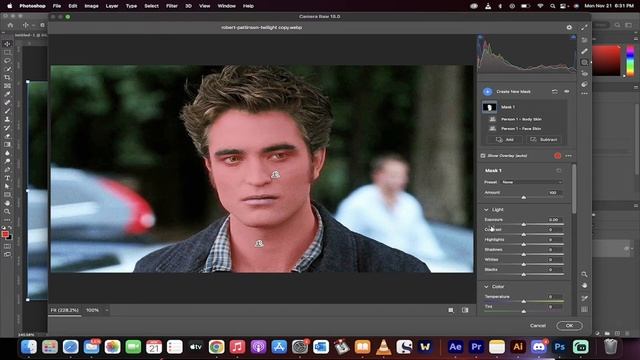Viewport: 640px width, 360px height.
Task: Select the Horizontal Type tool
Action: (7, 178)
